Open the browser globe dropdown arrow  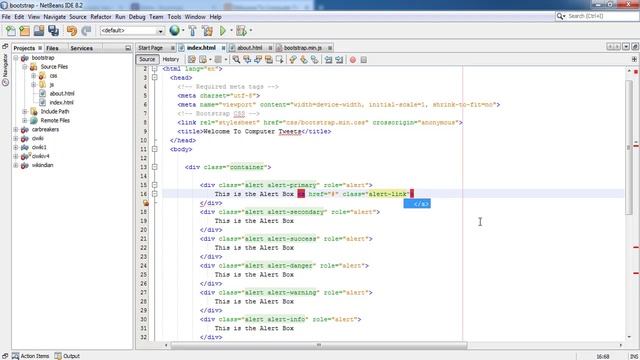pos(183,30)
